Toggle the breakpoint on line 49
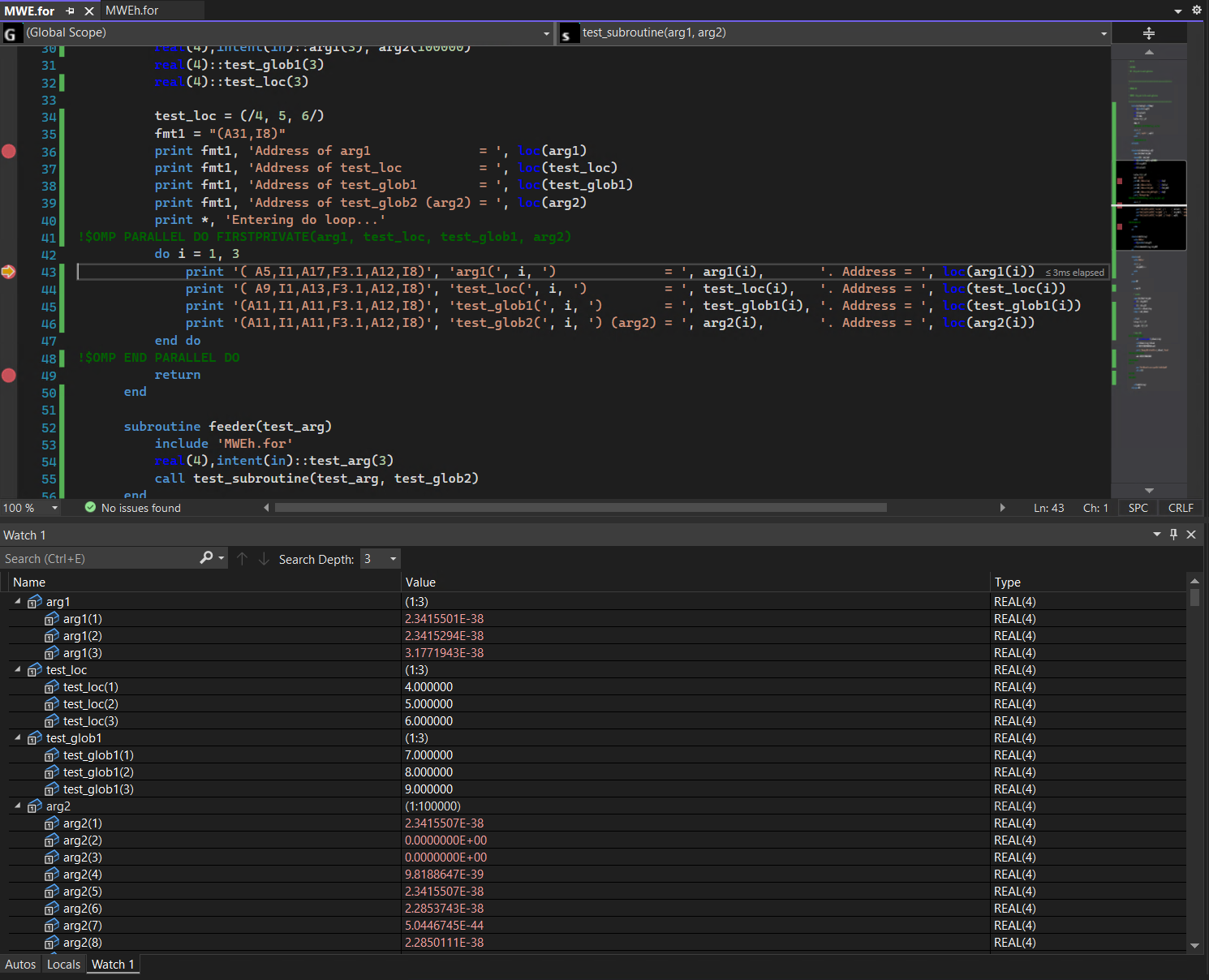This screenshot has height=980, width=1209. coord(9,375)
